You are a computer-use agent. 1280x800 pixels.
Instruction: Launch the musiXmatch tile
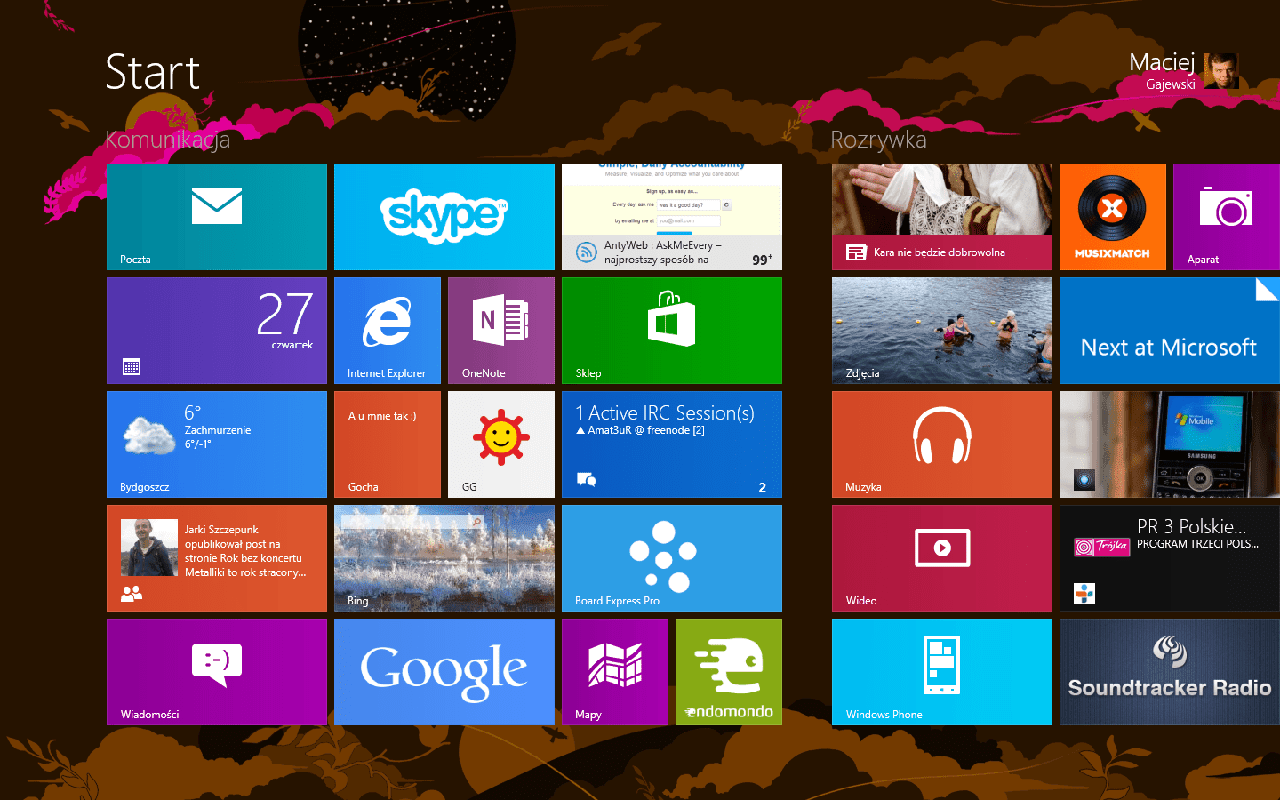1113,217
